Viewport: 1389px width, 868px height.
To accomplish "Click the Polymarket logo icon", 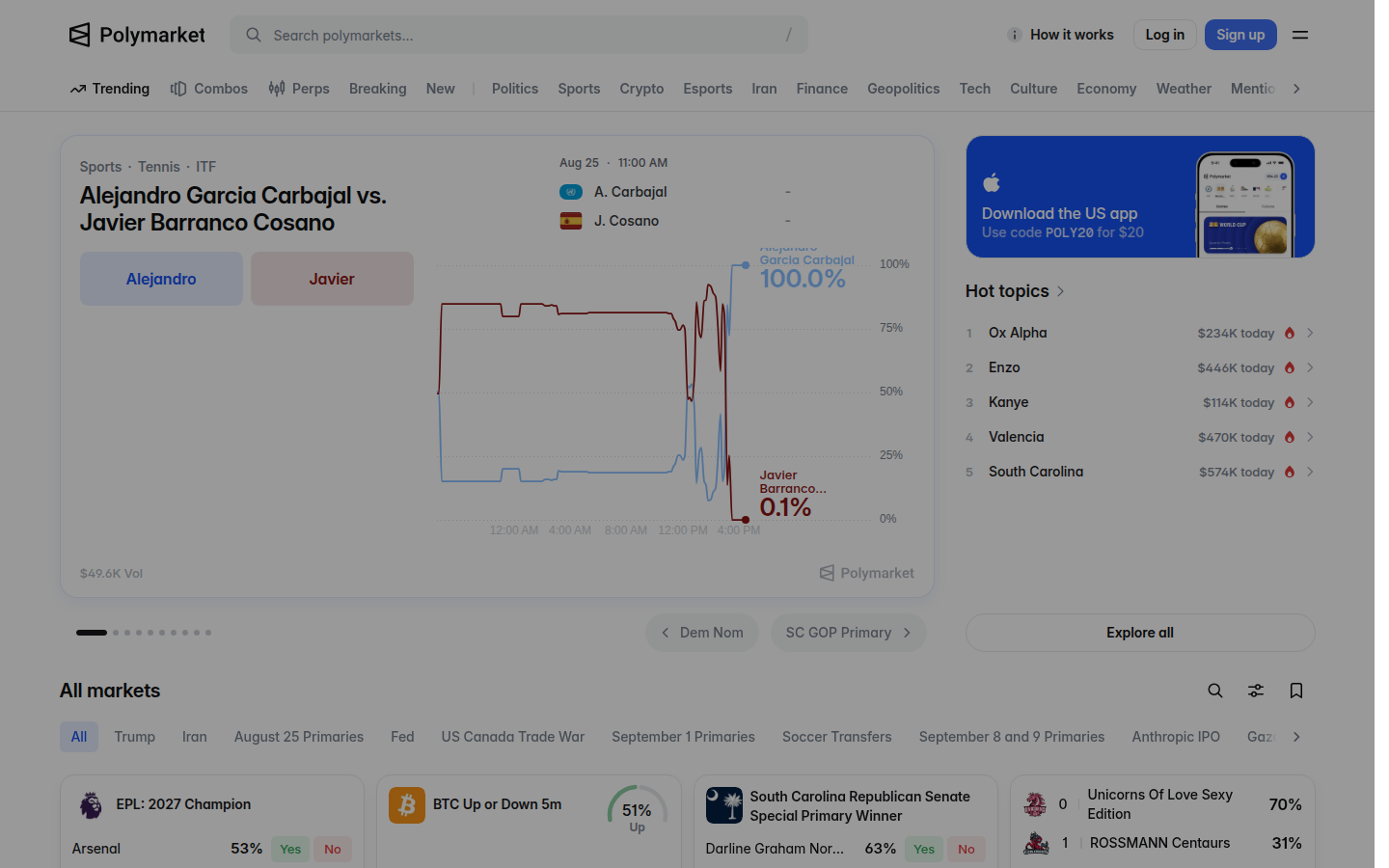I will coord(79,35).
